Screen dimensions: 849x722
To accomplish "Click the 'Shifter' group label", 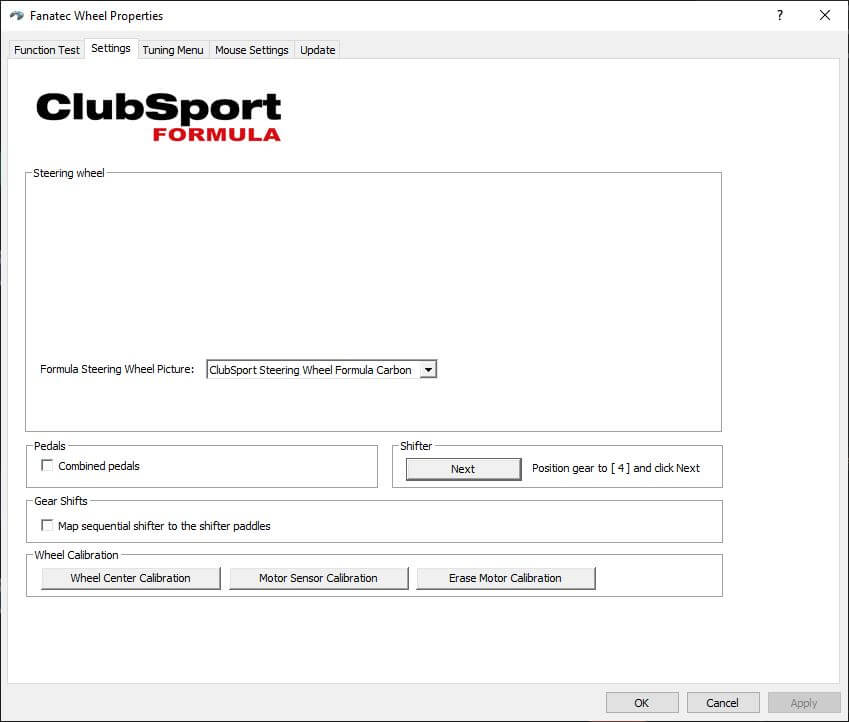I will pos(416,446).
